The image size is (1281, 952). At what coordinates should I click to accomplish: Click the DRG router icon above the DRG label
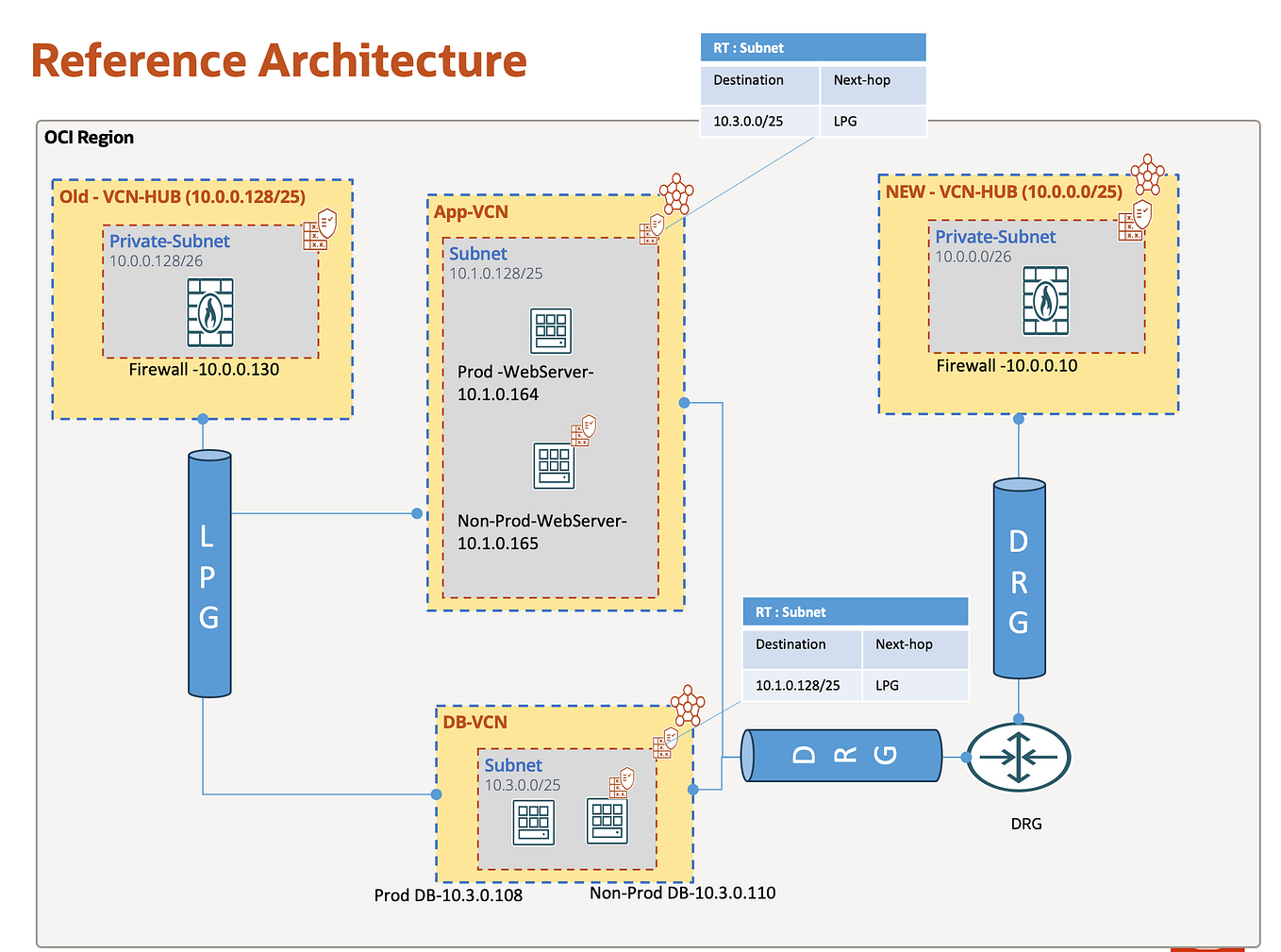[1019, 757]
